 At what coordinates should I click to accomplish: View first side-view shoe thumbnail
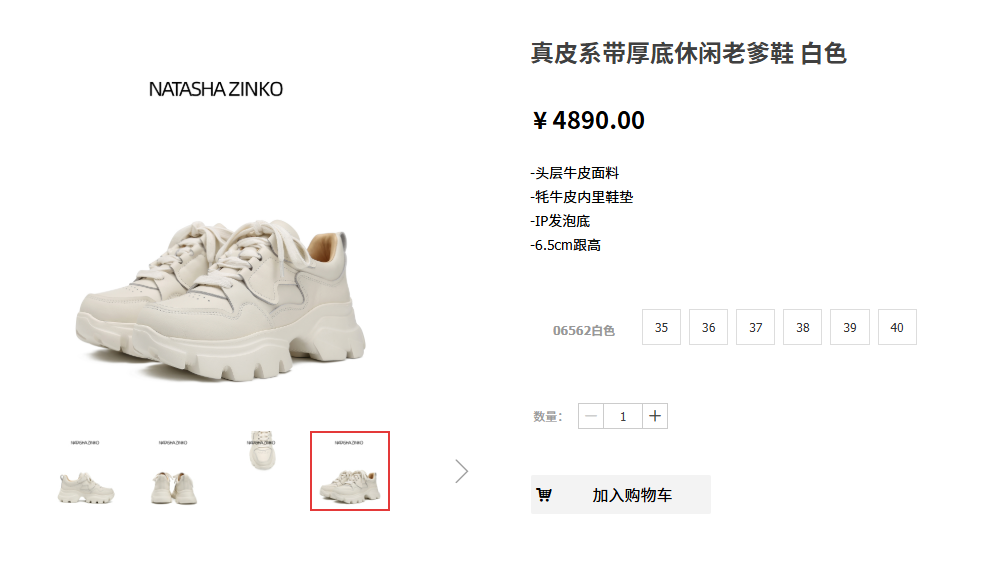85,471
